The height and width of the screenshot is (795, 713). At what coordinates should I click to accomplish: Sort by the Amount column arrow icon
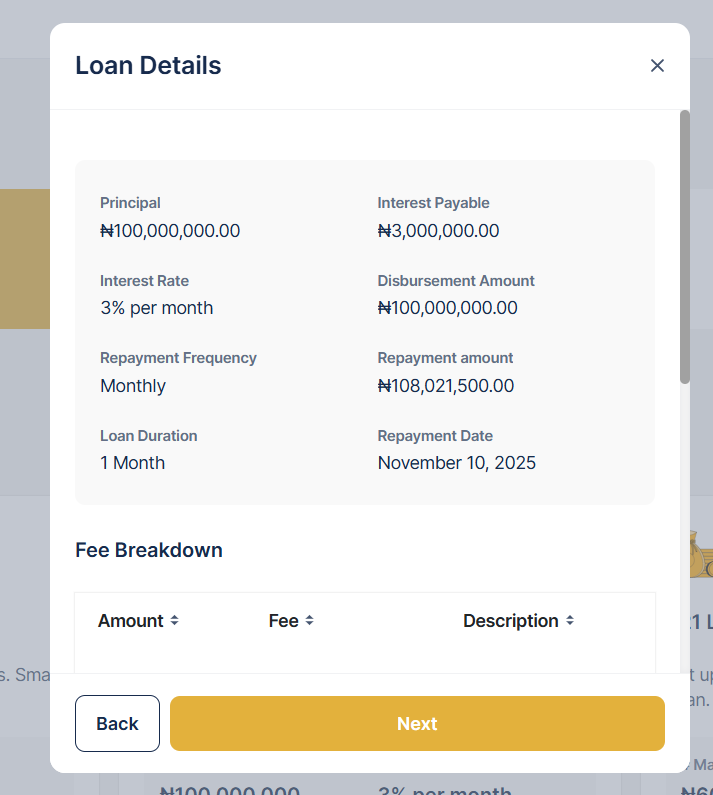pos(174,621)
